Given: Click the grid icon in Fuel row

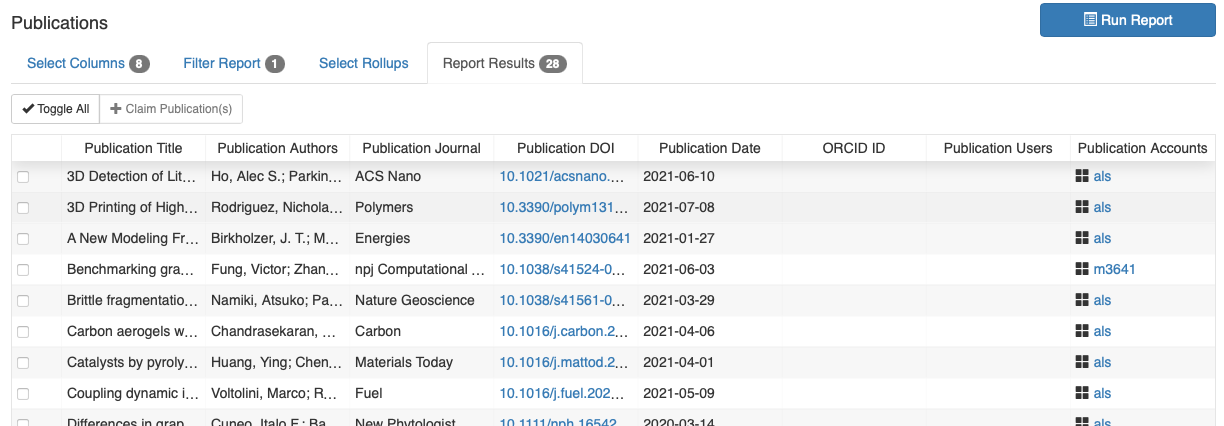Looking at the screenshot, I should [1081, 393].
